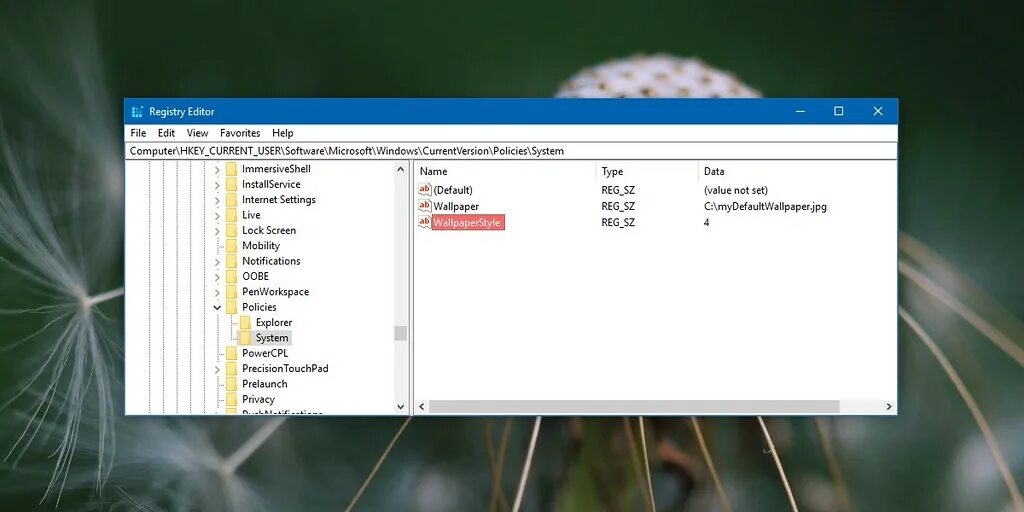Click the '(value not set)' data cell
The image size is (1024, 512).
[735, 190]
